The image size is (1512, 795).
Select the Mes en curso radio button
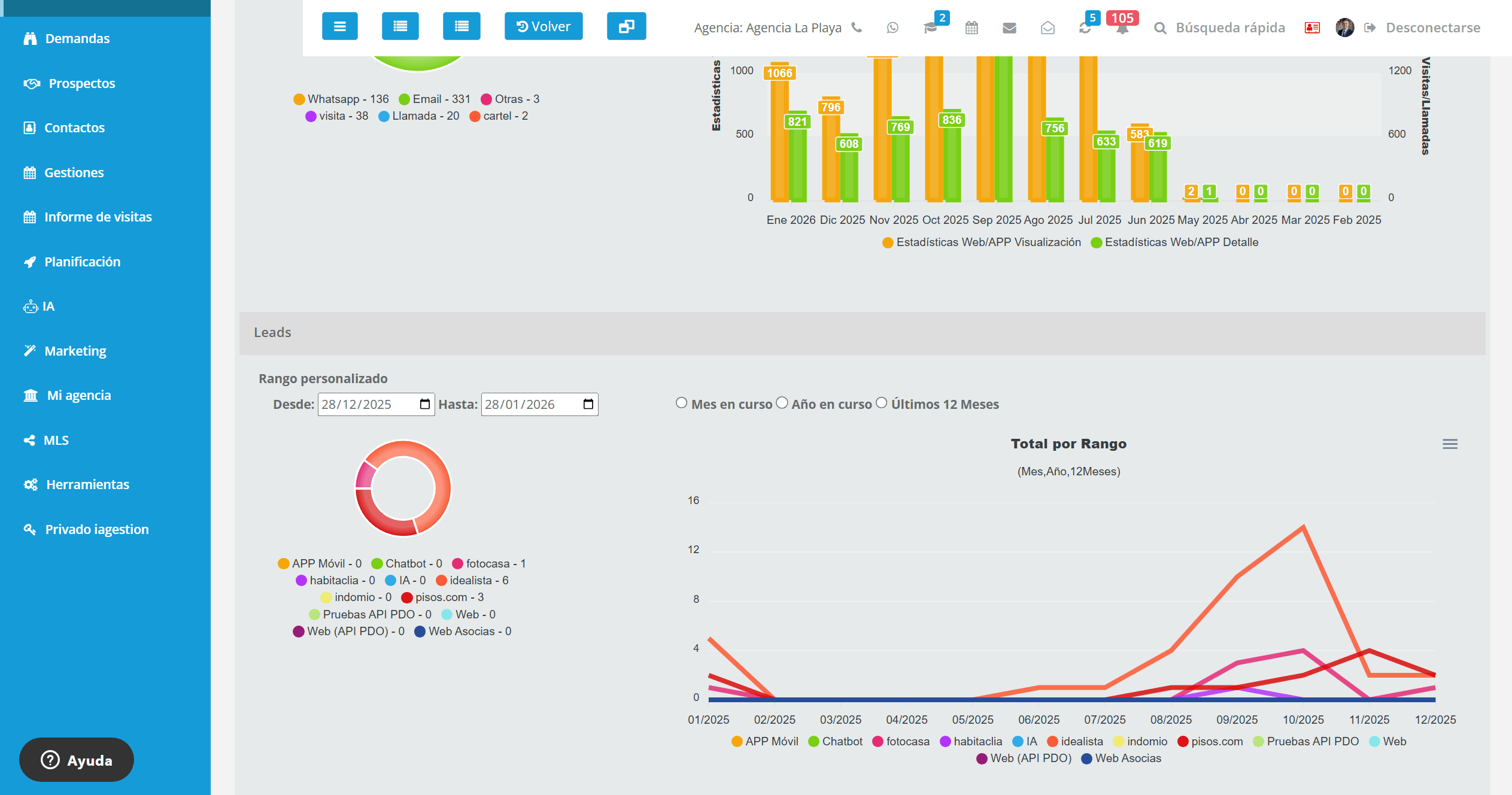(x=681, y=403)
